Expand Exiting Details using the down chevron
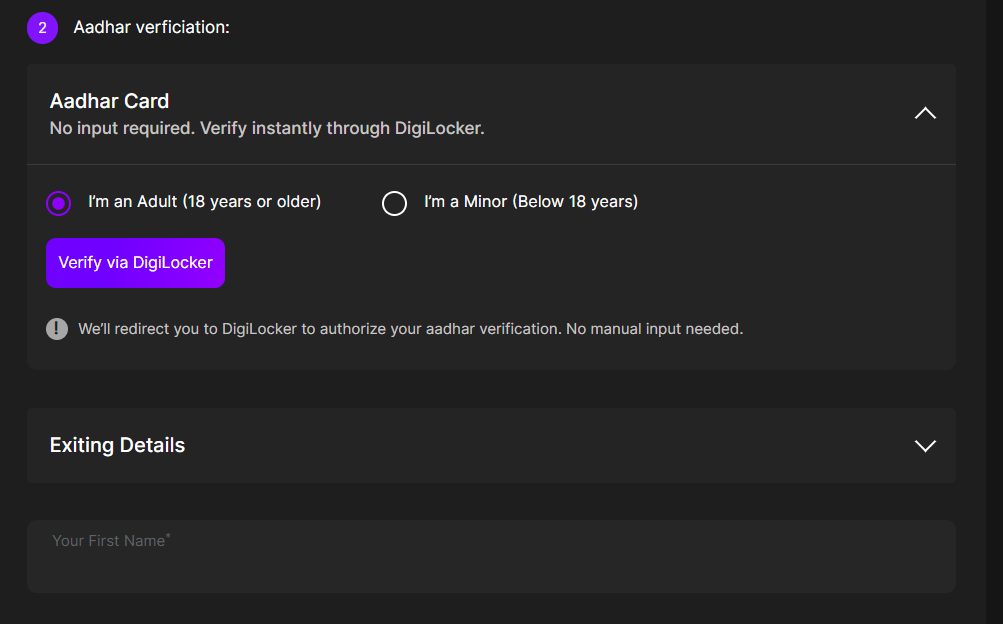This screenshot has height=624, width=1003. [925, 446]
